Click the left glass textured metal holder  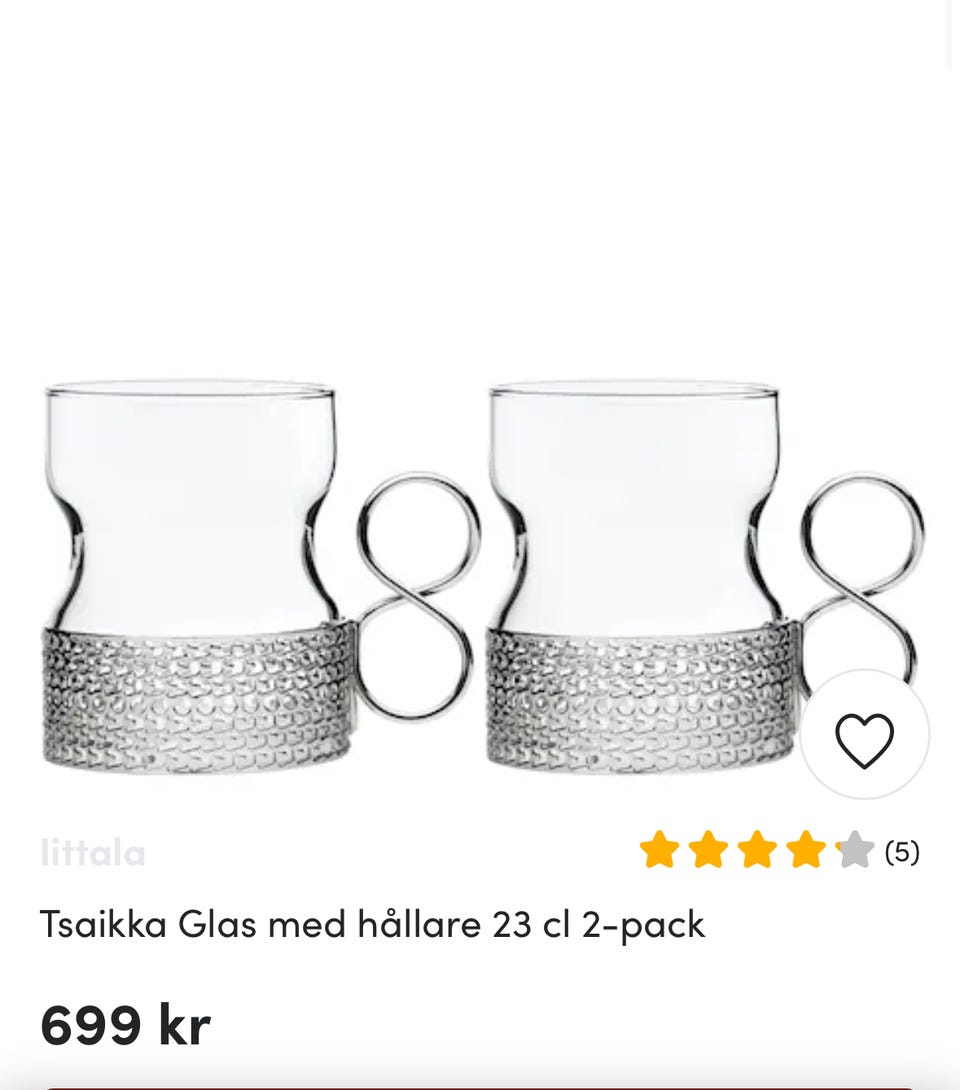pyautogui.click(x=197, y=699)
